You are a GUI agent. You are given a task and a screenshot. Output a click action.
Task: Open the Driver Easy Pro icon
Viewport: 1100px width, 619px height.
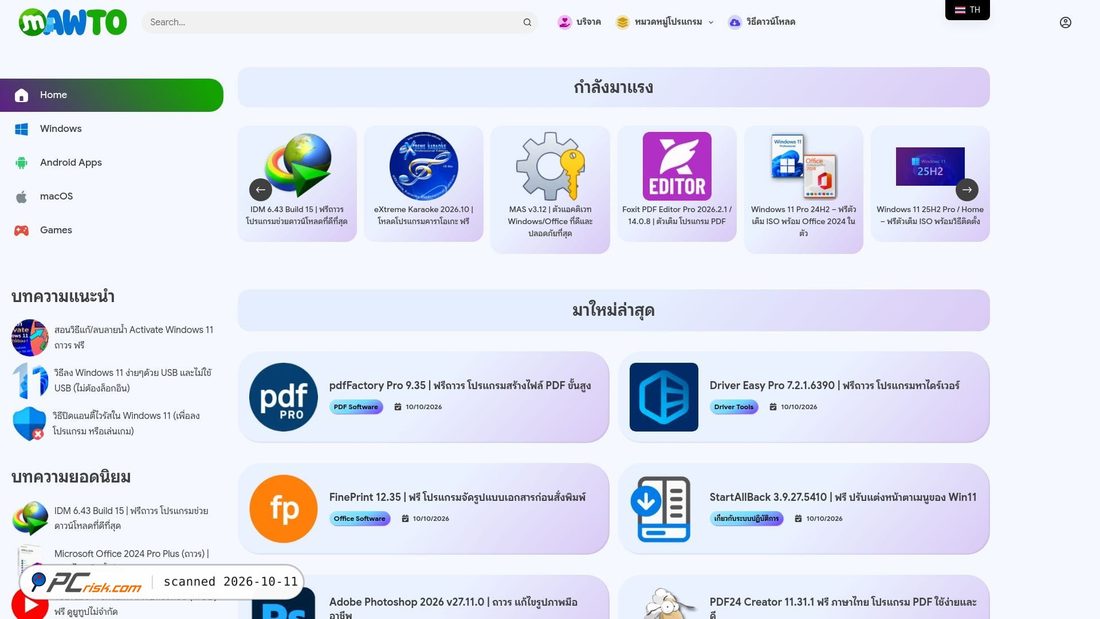(x=664, y=397)
